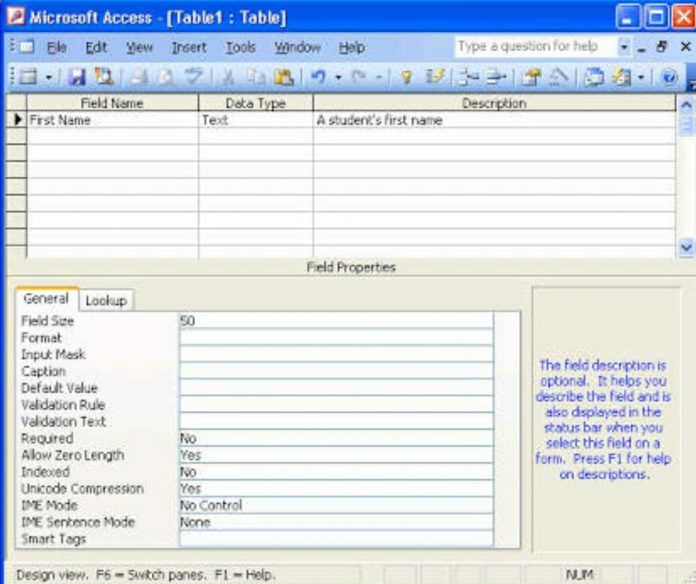696x584 pixels.
Task: Click the Save icon in toolbar
Action: [76, 76]
